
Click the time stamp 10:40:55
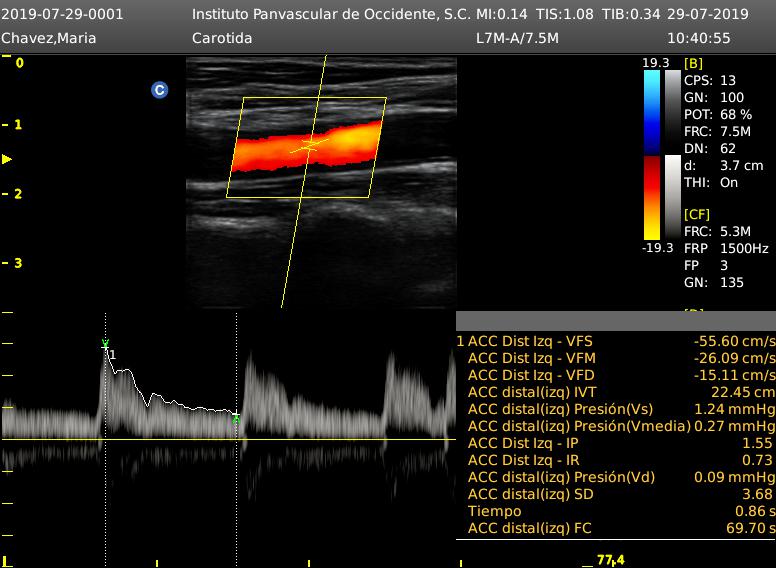(698, 38)
